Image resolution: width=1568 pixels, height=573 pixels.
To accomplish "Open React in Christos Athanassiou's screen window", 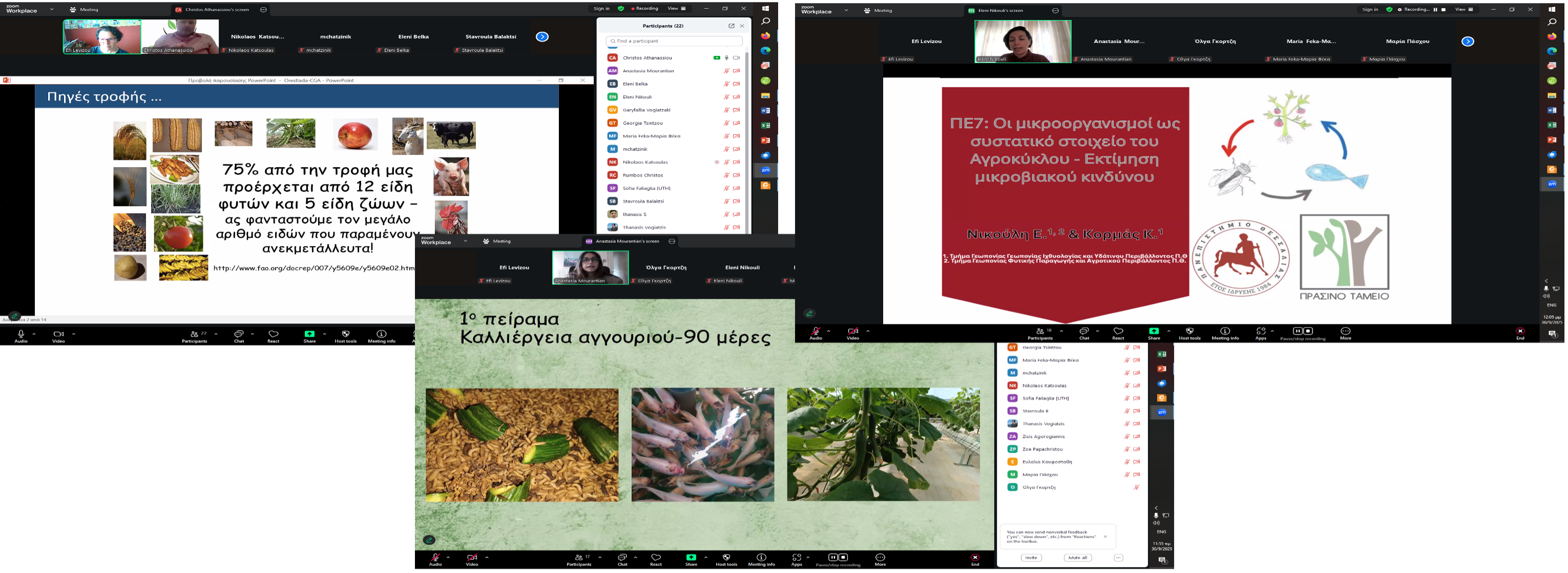I will [274, 336].
